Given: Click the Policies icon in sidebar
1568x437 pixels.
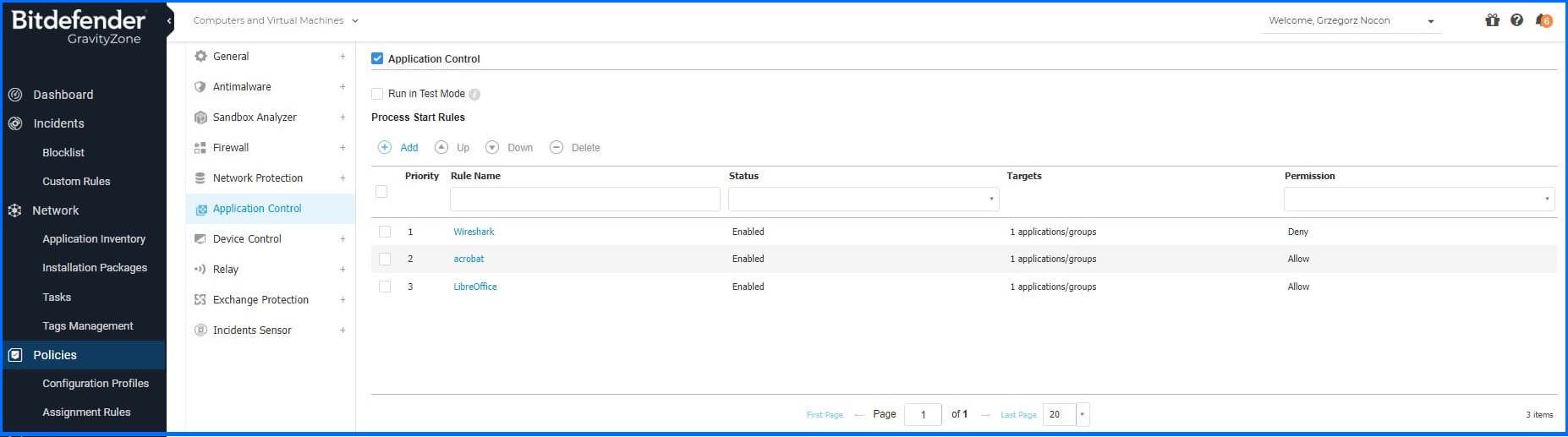Looking at the screenshot, I should [15, 355].
